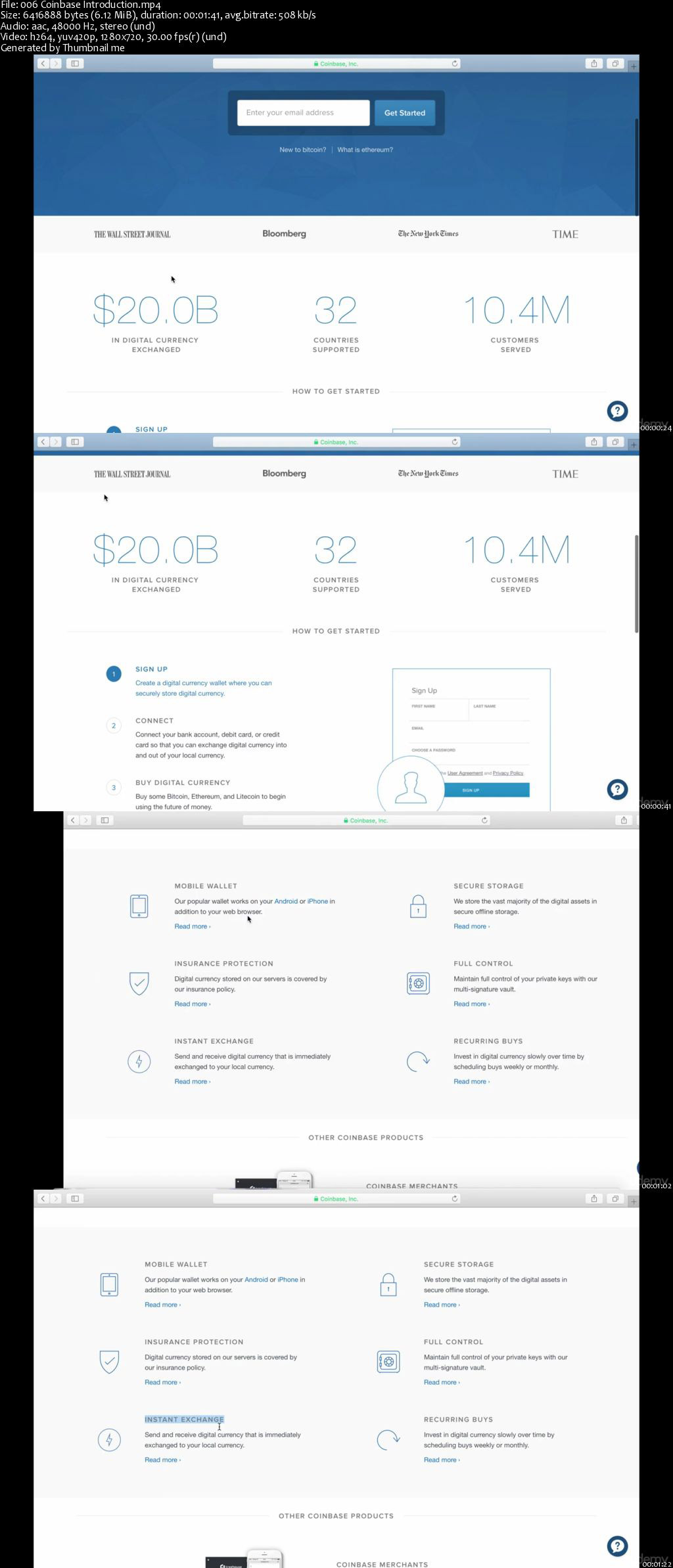Click show-all-tabs icon in the 00:00:24 frame
Image resolution: width=673 pixels, height=1568 pixels.
pyautogui.click(x=615, y=64)
